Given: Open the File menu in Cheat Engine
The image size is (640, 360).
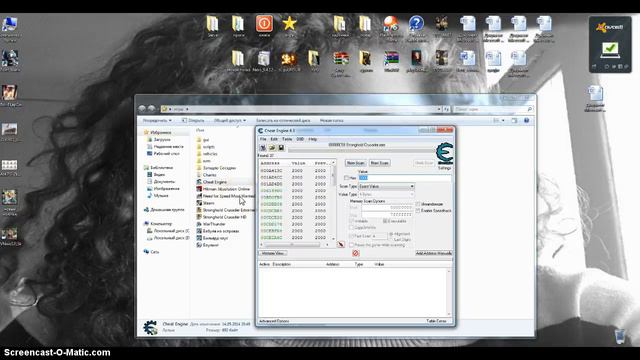Looking at the screenshot, I should tap(263, 139).
